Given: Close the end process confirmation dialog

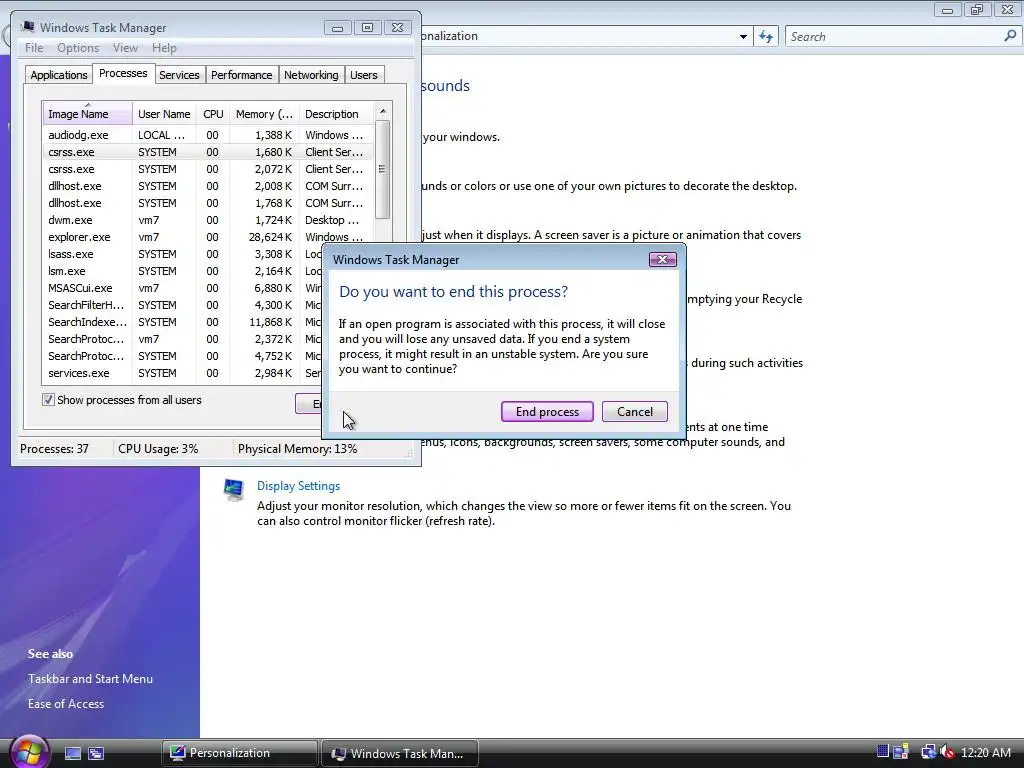Looking at the screenshot, I should click(x=662, y=259).
